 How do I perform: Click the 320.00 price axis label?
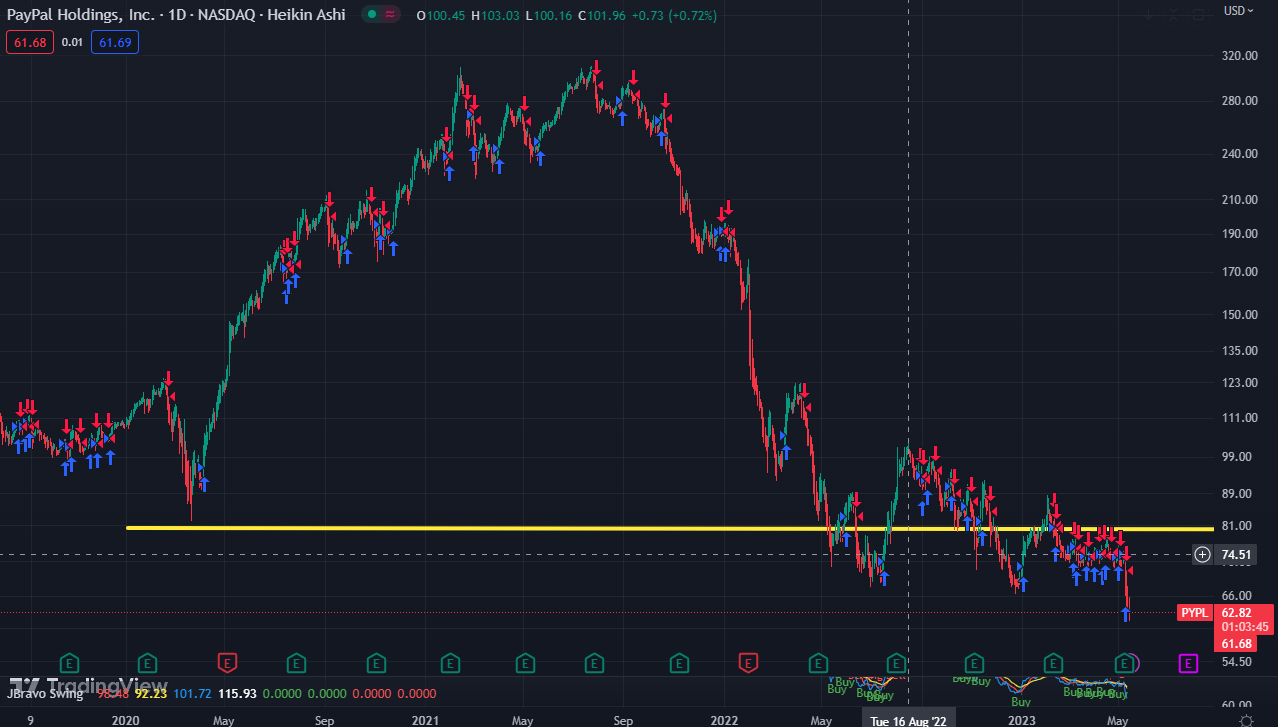pos(1238,56)
